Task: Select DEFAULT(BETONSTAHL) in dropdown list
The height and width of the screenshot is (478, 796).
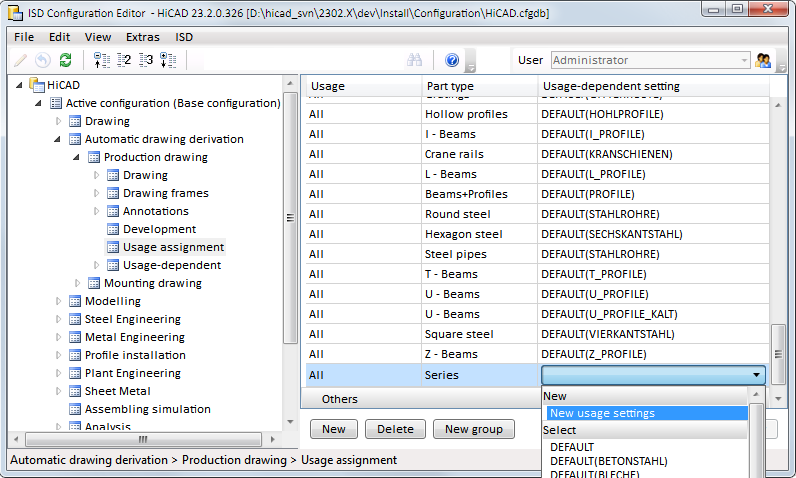Action: pyautogui.click(x=609, y=461)
